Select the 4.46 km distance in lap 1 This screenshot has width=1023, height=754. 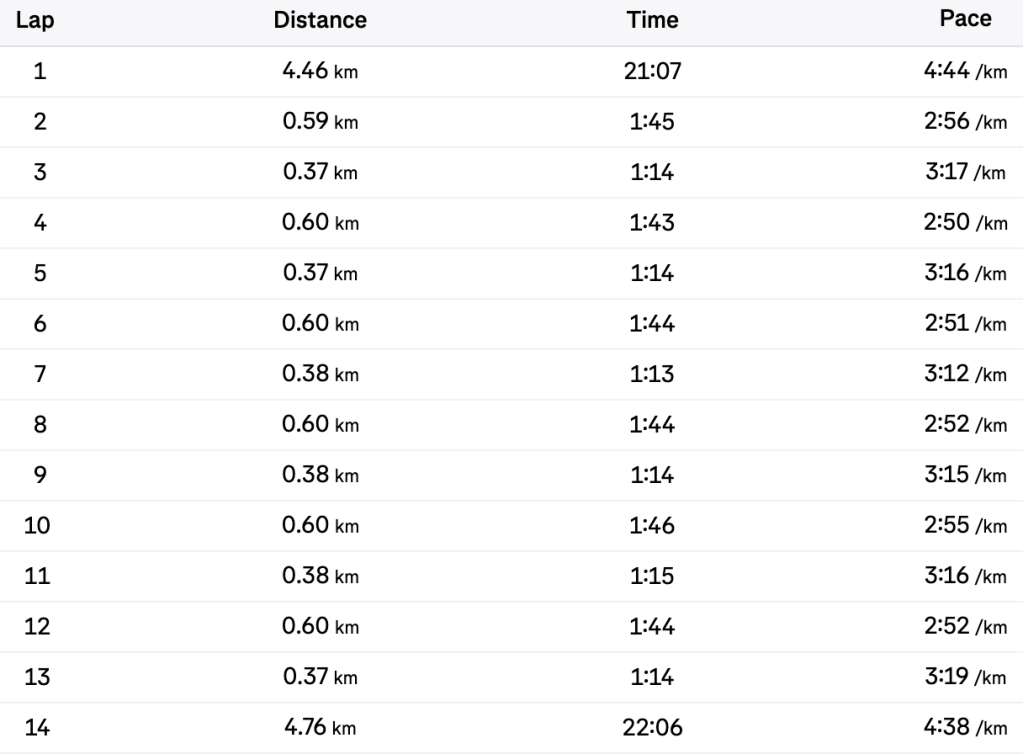coord(320,71)
